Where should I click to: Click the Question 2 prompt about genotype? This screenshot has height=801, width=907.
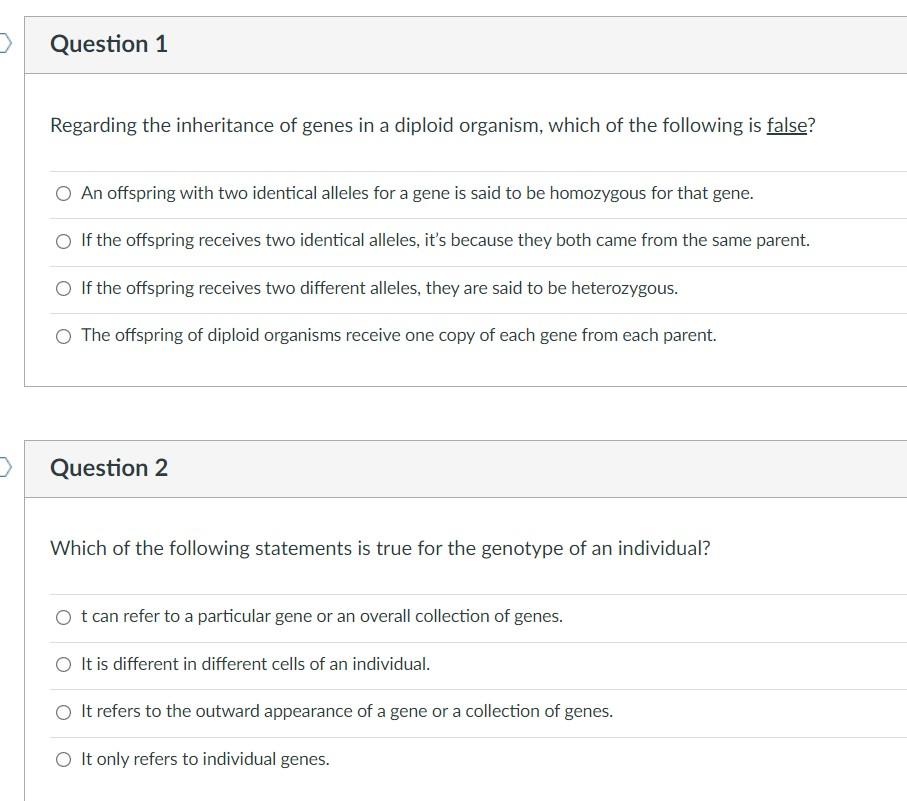pos(380,548)
